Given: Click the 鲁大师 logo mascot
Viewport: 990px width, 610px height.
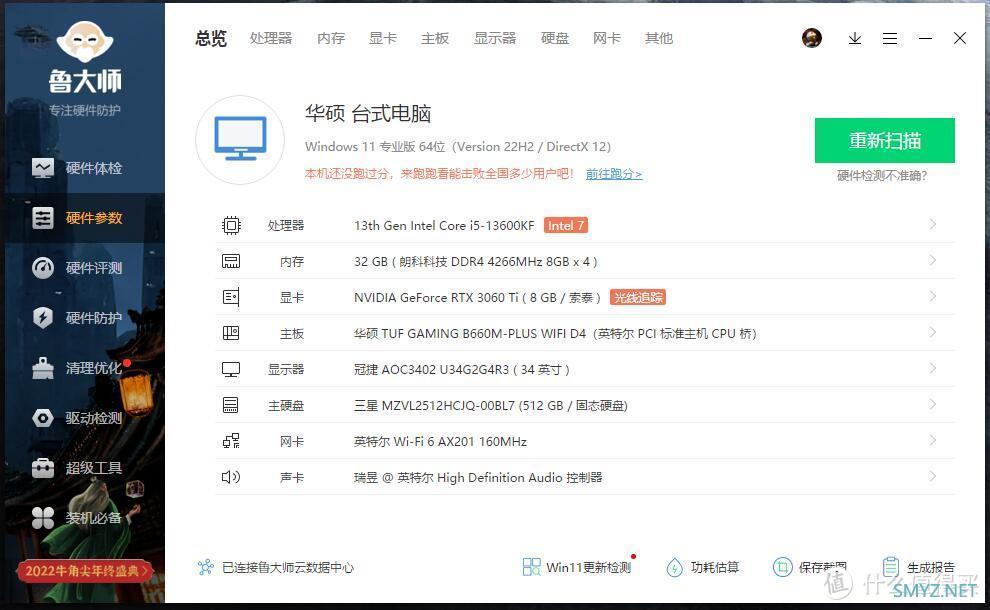Looking at the screenshot, I should 85,43.
